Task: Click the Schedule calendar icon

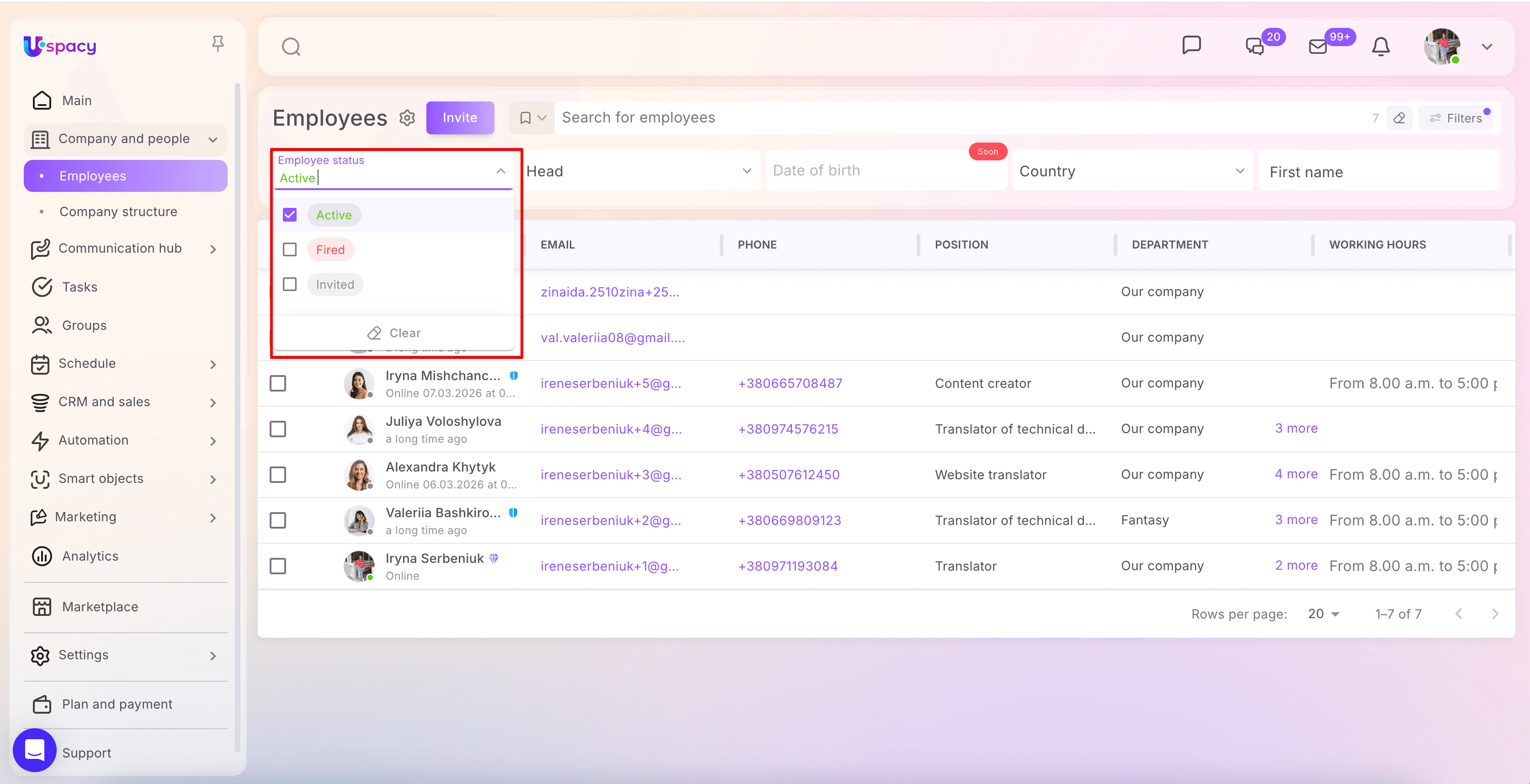Action: (40, 364)
